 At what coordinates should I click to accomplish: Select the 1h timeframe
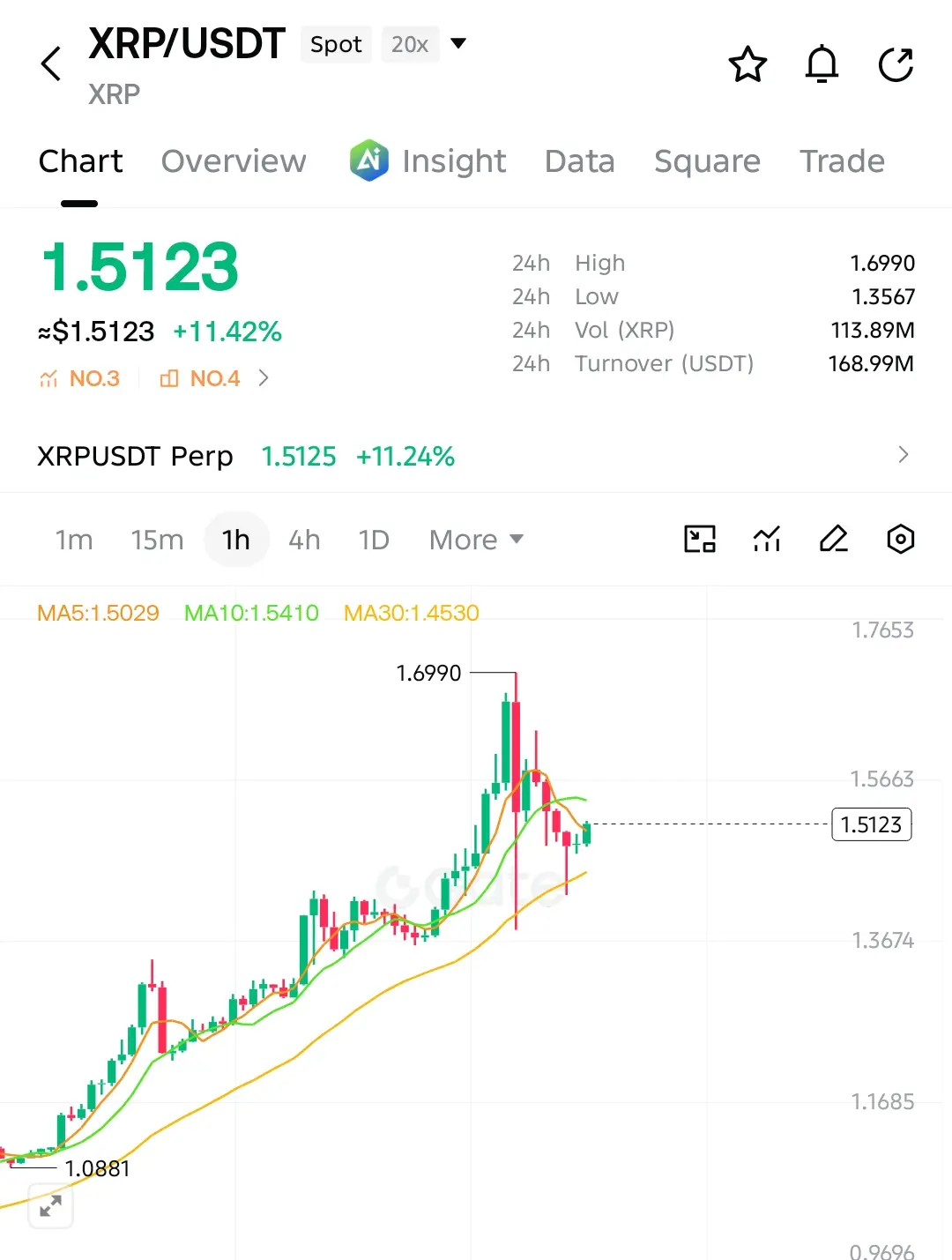click(x=236, y=540)
